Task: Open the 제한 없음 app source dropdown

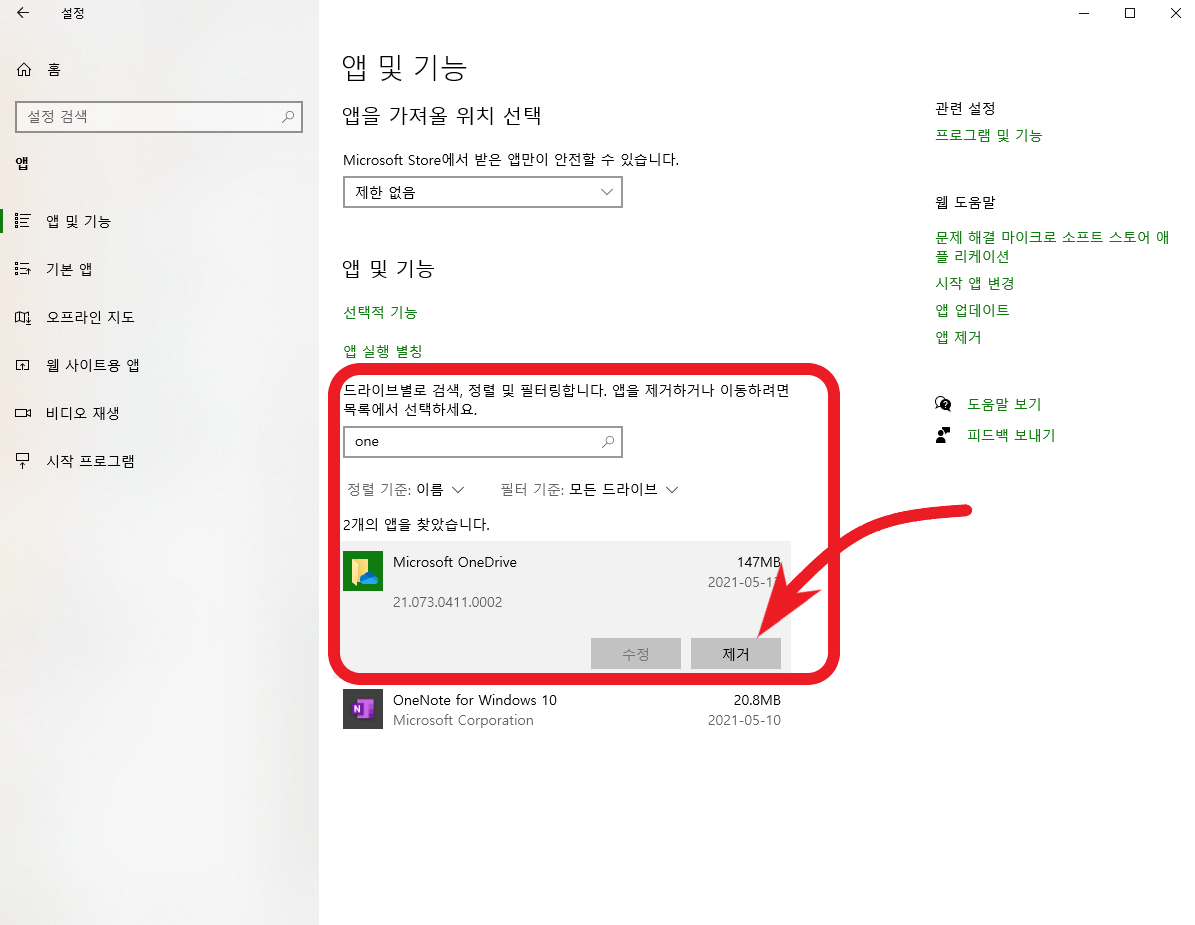Action: (x=482, y=192)
